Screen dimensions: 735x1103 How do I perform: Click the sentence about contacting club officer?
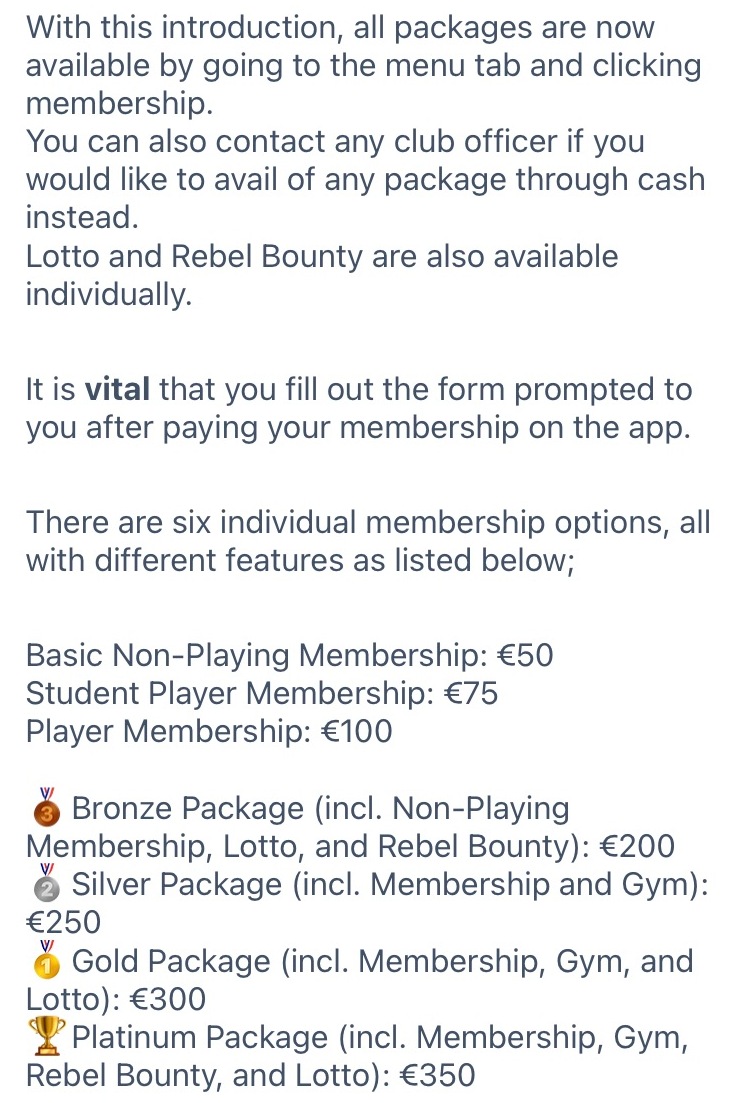click(x=366, y=179)
